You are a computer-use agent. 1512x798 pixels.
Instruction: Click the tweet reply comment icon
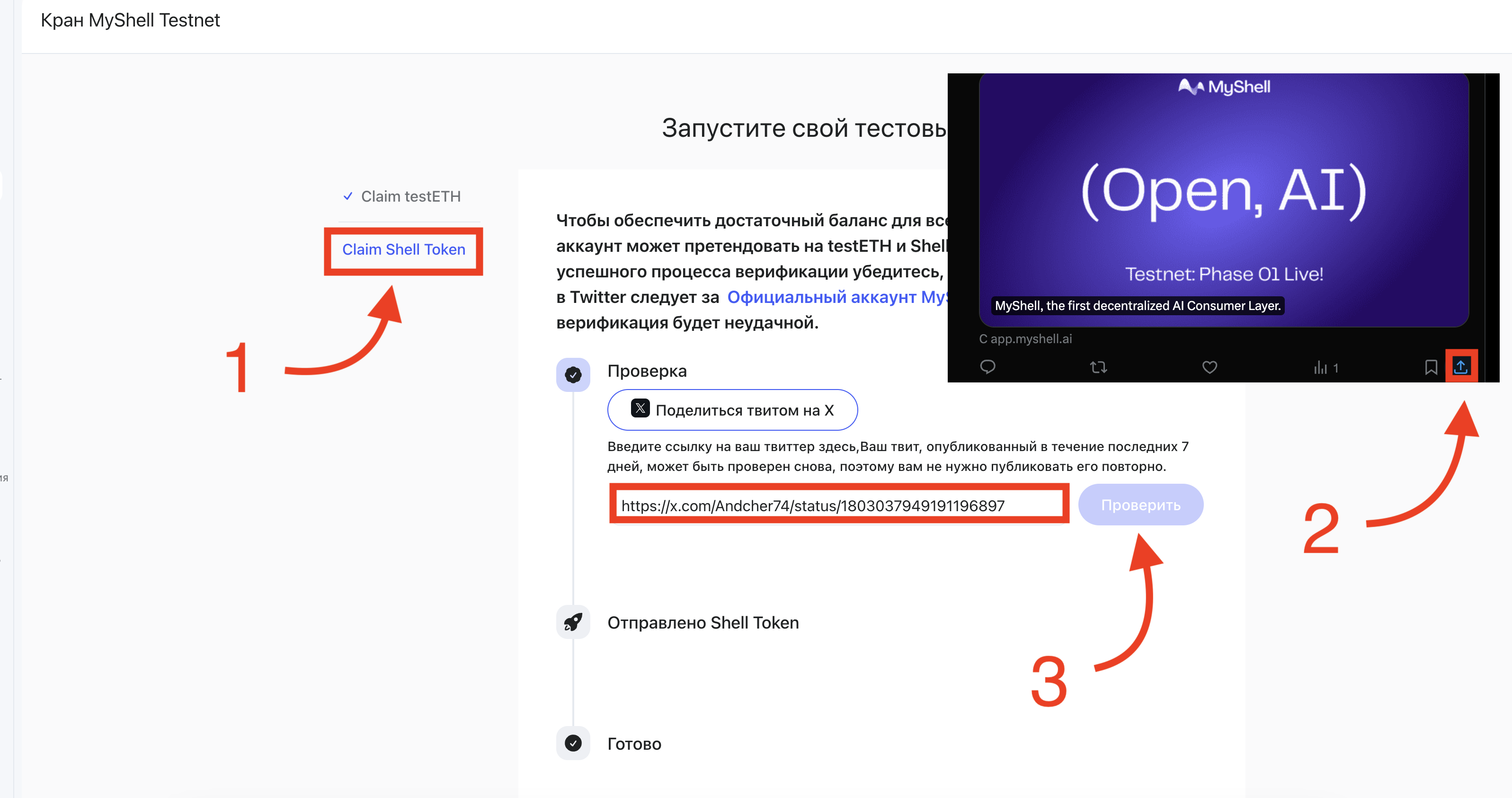pos(988,367)
